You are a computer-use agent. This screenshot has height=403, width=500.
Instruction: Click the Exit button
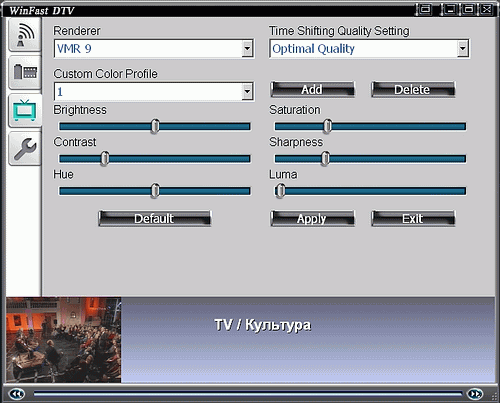point(413,218)
